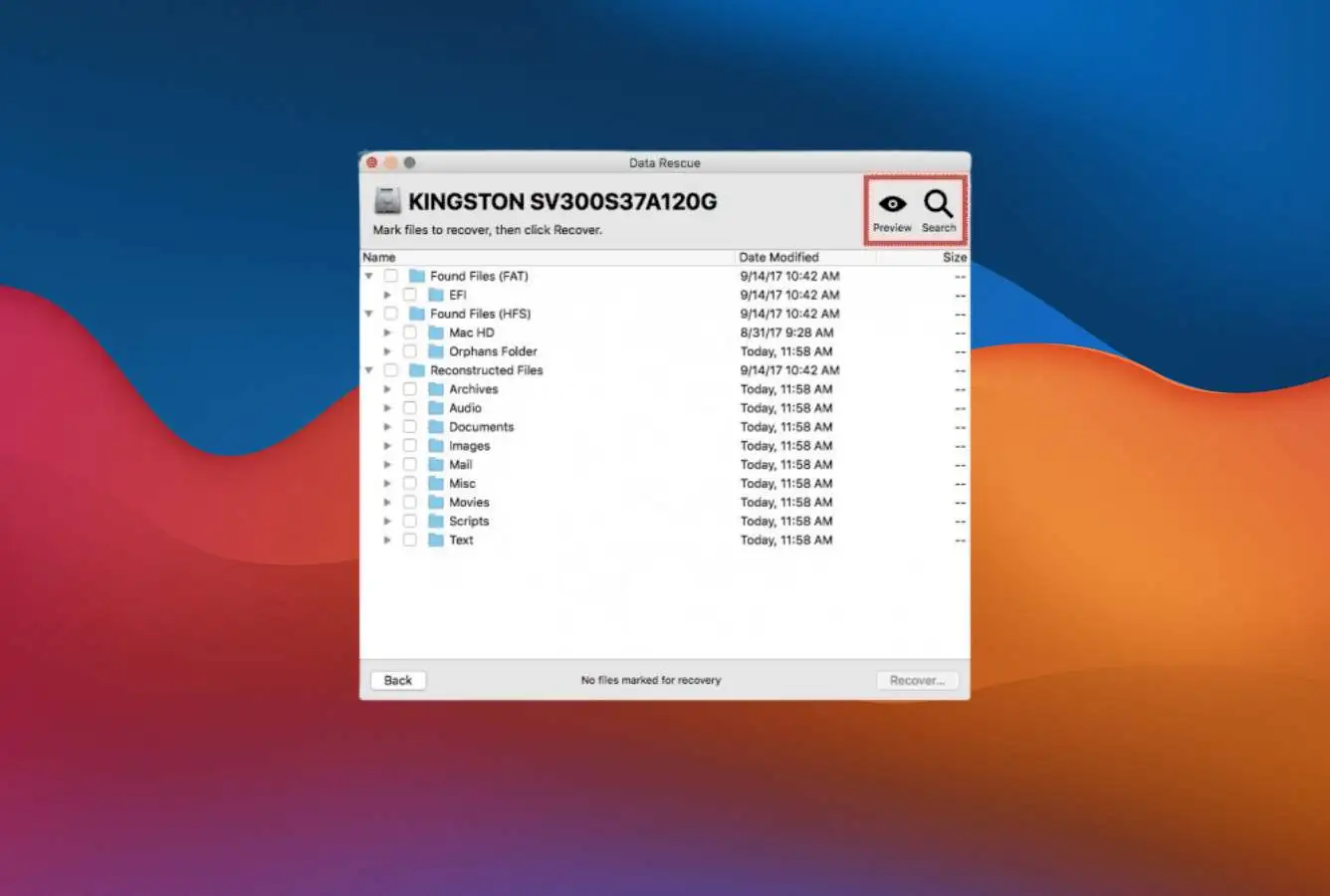Click the Back button
Viewport: 1330px width, 896px height.
[398, 681]
